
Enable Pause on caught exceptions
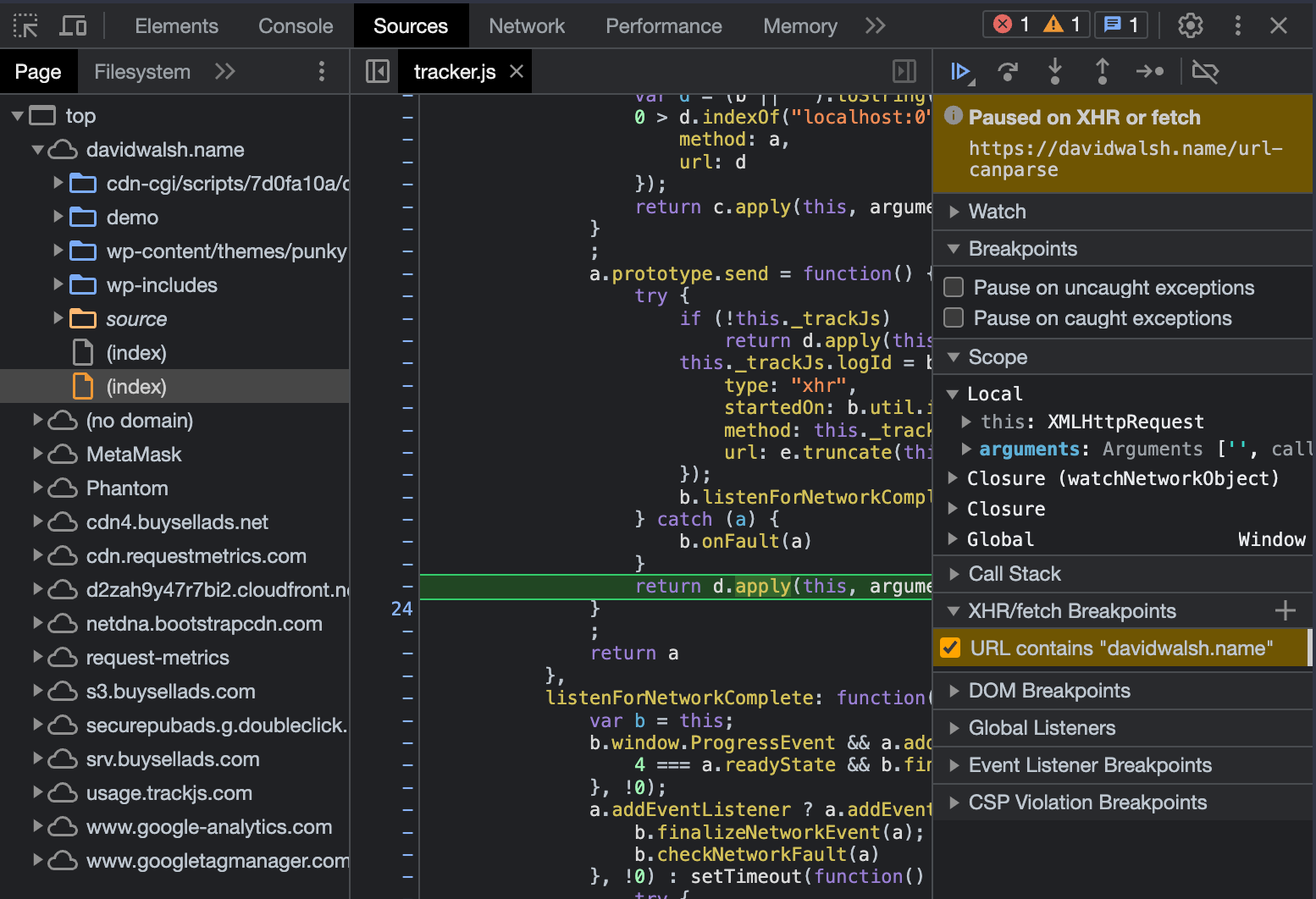point(953,317)
